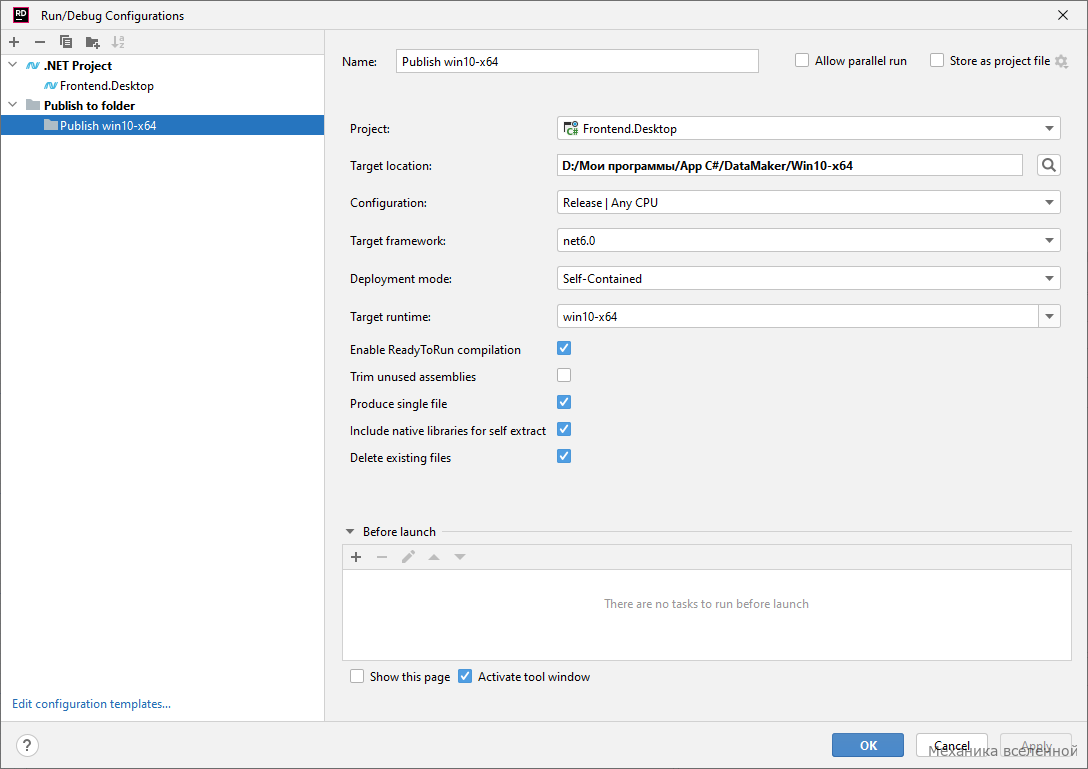Open the Target framework dropdown net6.0
This screenshot has height=769, width=1088.
tap(808, 241)
